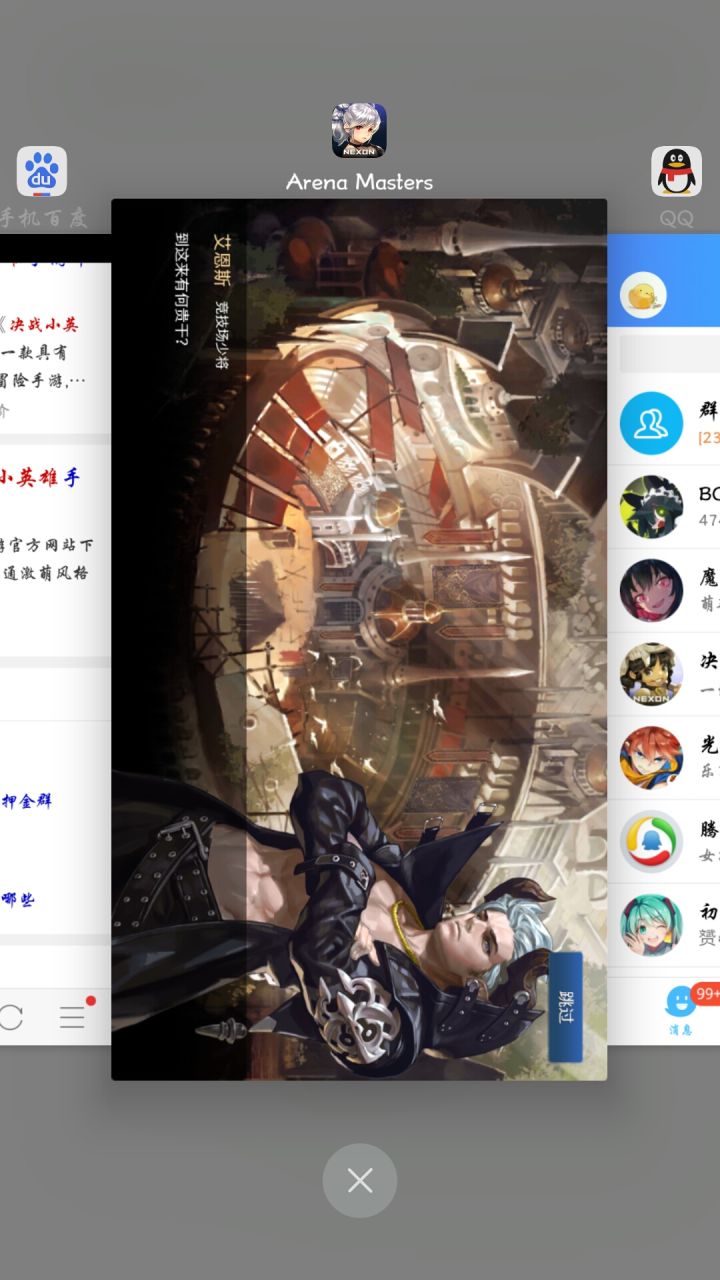Close all recent apps with X button

(360, 1181)
